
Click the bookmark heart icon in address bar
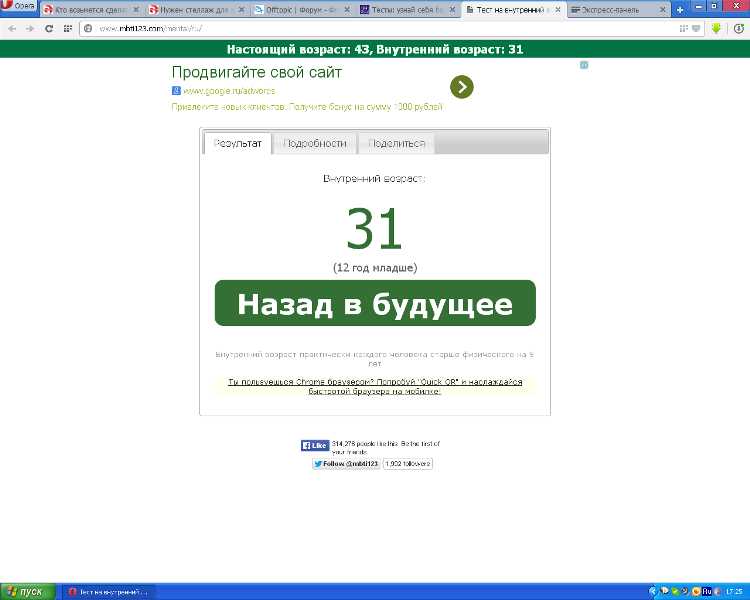696,28
